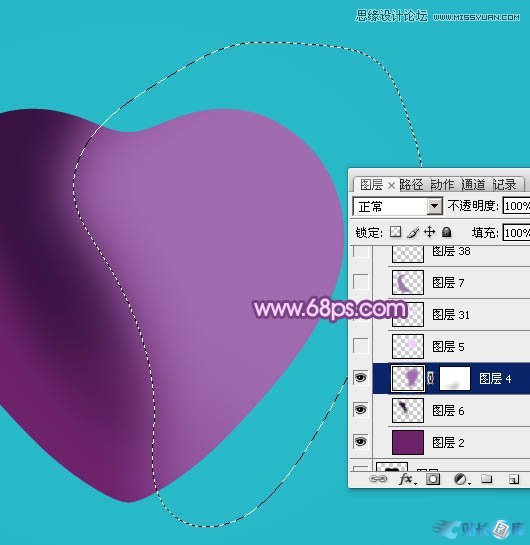Hide the 图层 2 layer
530x545 pixels.
[360, 442]
